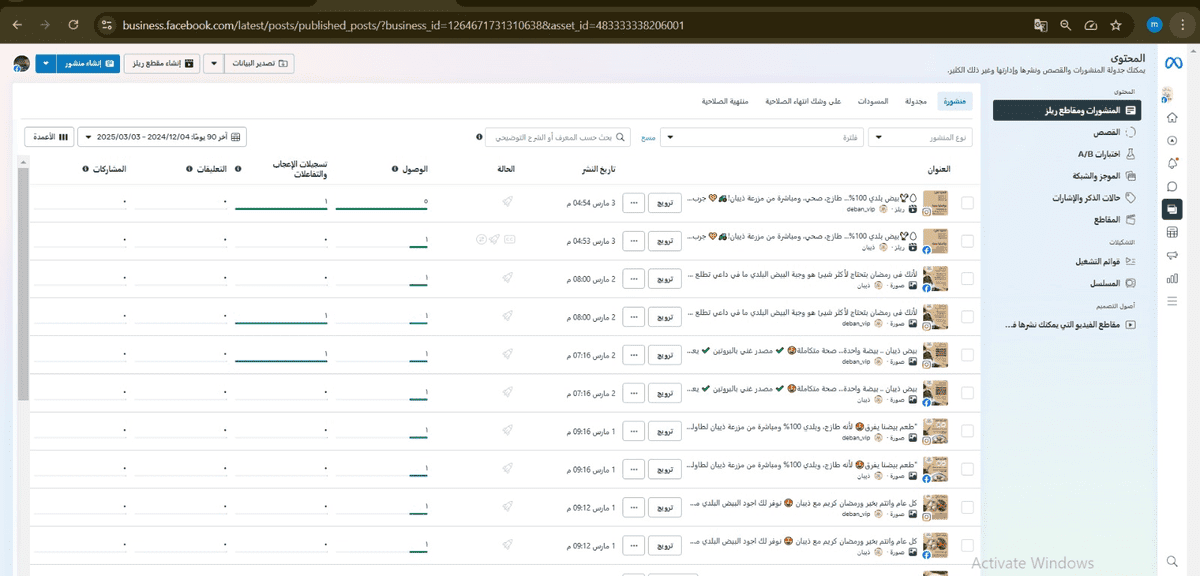Open the notifications bell icon
The width and height of the screenshot is (1200, 576).
coord(1172,163)
